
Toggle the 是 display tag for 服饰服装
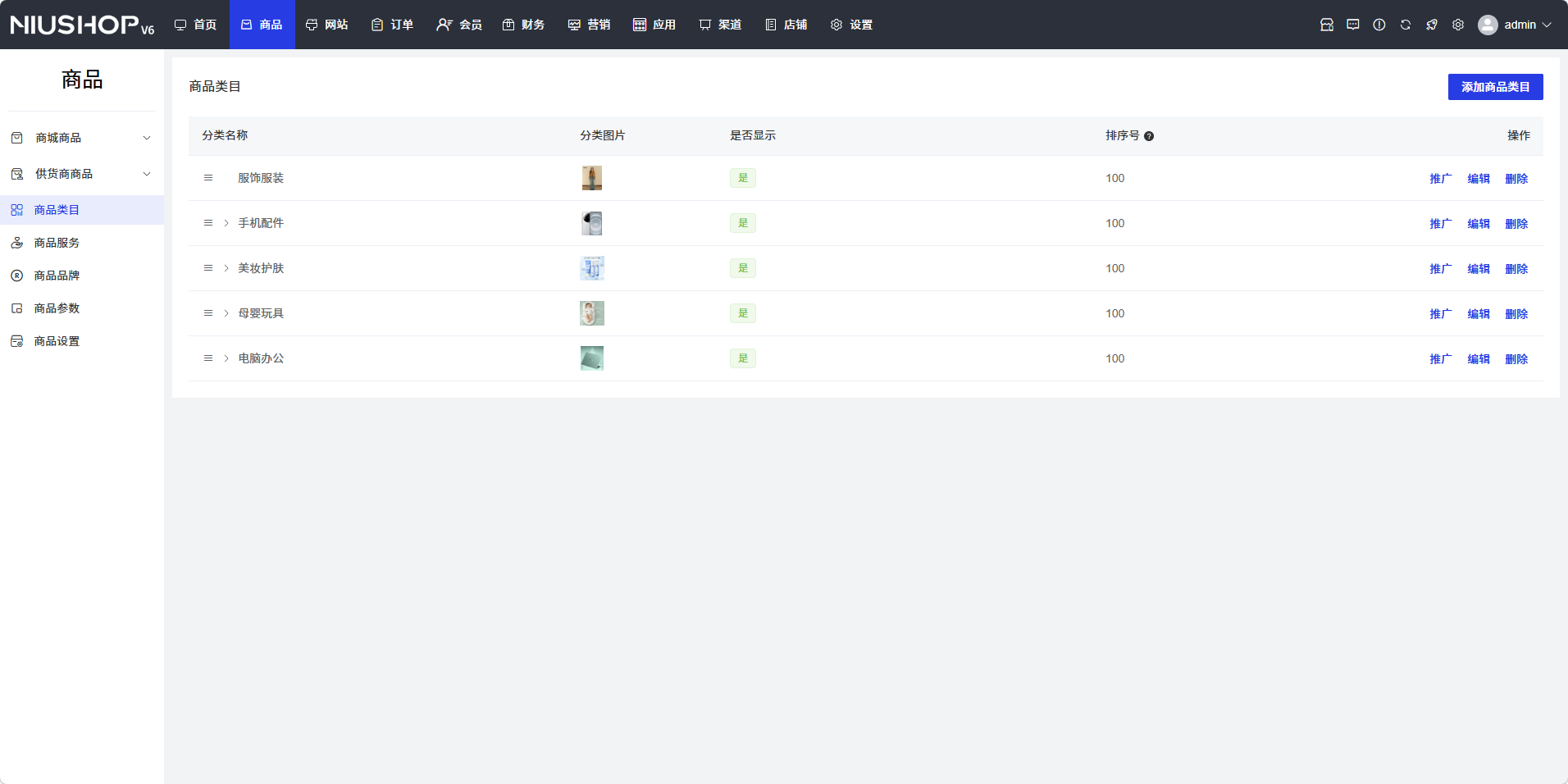click(742, 178)
